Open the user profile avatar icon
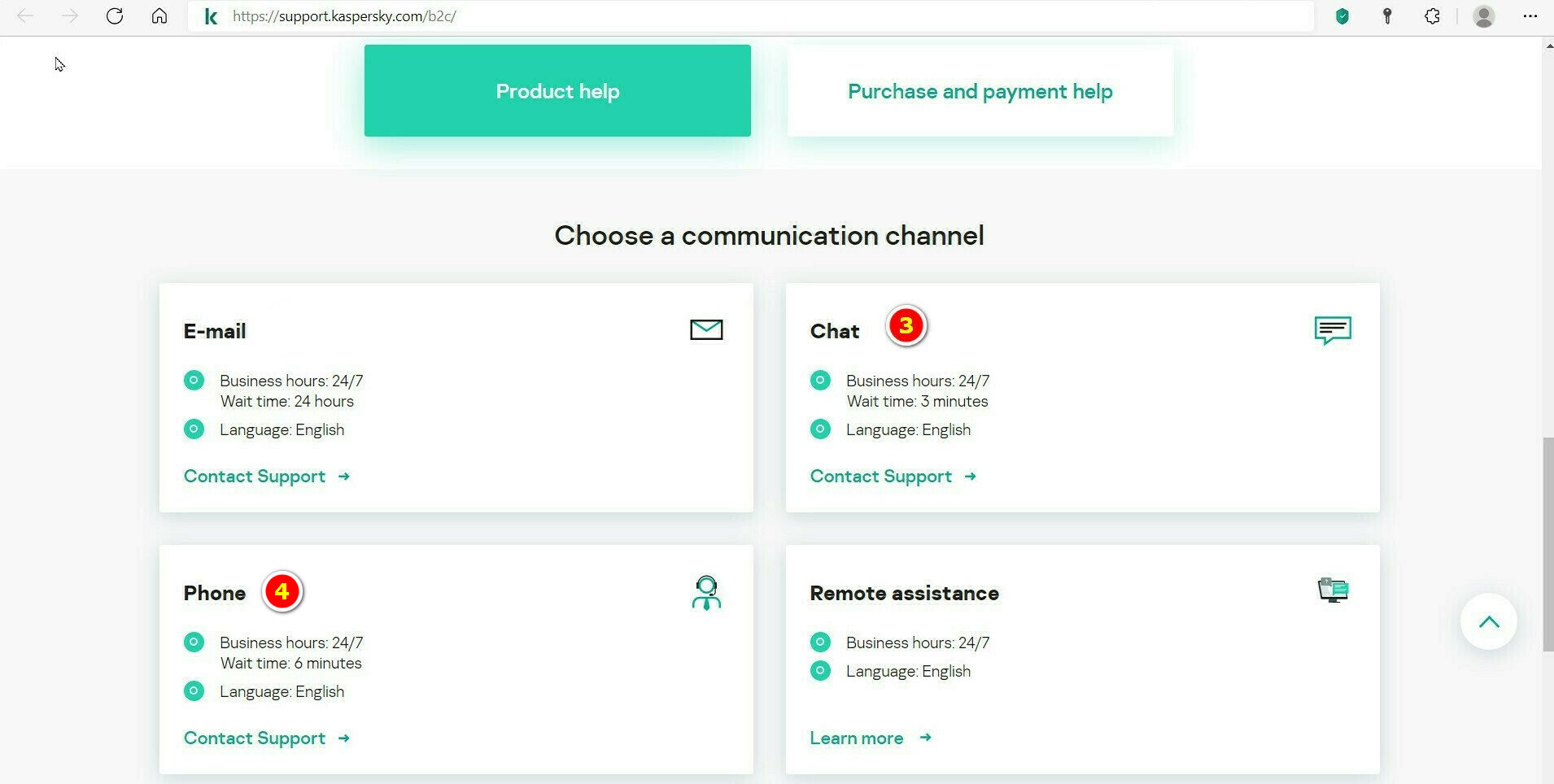 (x=1484, y=16)
